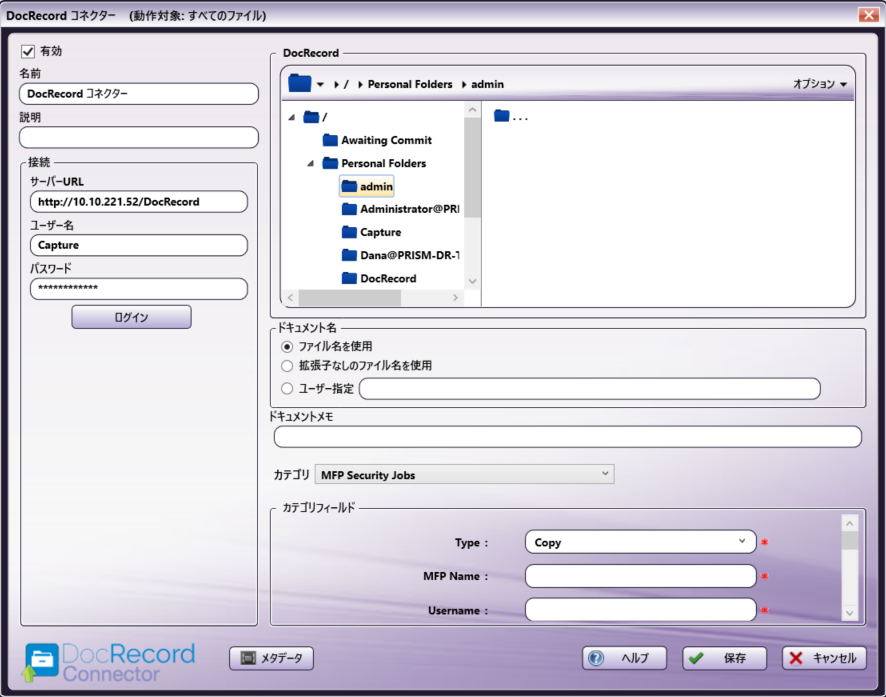Click the キャンセル button
The width and height of the screenshot is (886, 697).
pos(824,658)
